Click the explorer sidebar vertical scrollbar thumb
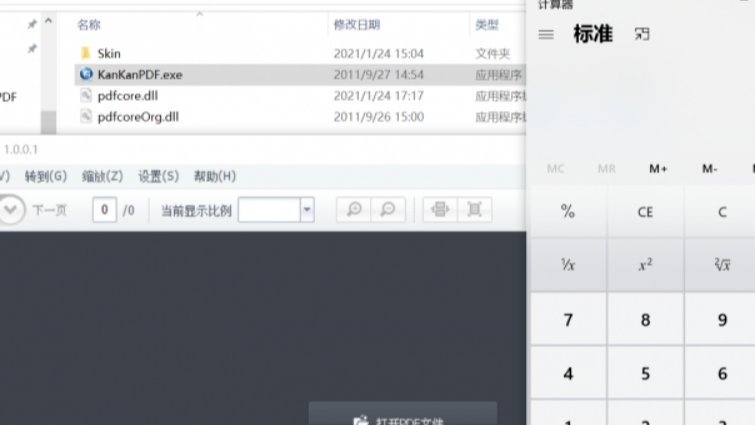The image size is (755, 425). pos(48,122)
